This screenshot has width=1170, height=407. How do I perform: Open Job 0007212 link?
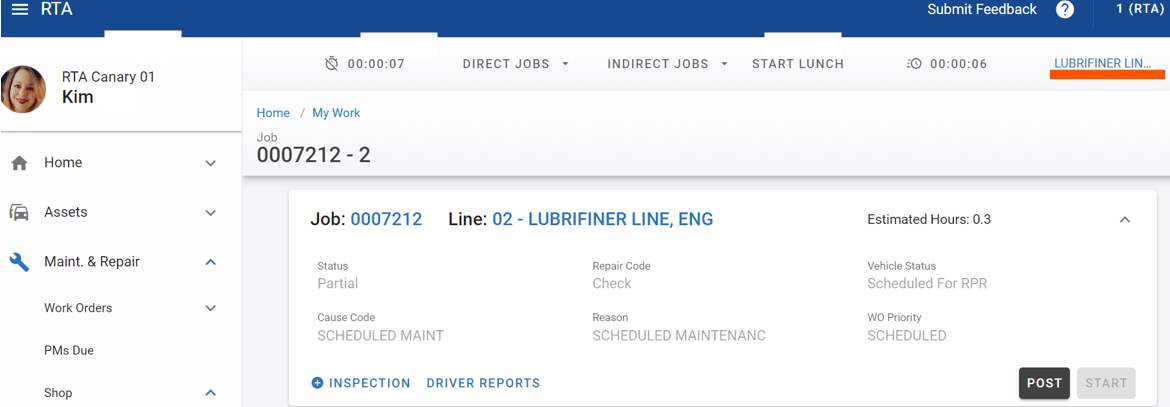tap(386, 219)
